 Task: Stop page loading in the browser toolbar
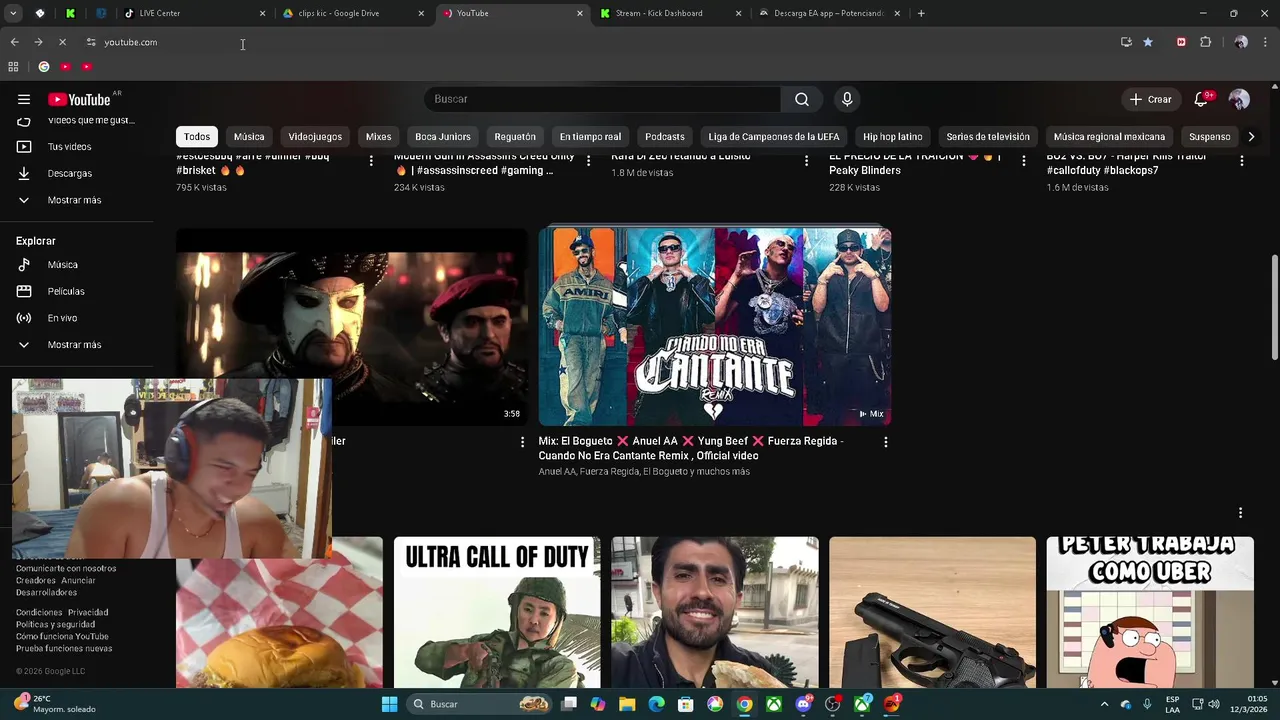point(62,42)
